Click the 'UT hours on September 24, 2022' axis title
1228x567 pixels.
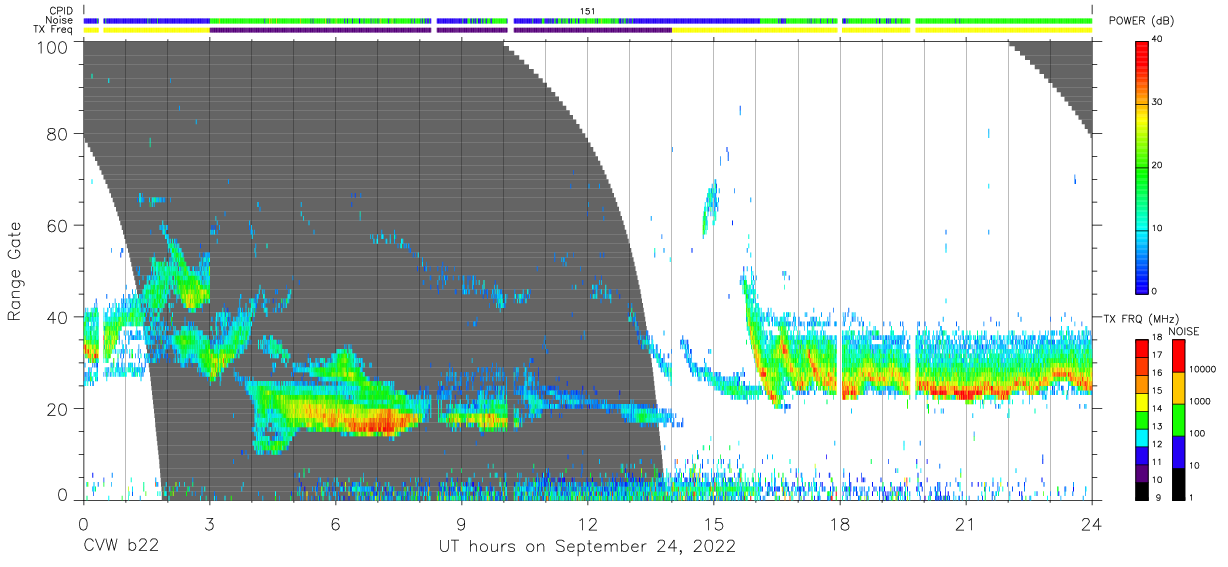[x=587, y=547]
